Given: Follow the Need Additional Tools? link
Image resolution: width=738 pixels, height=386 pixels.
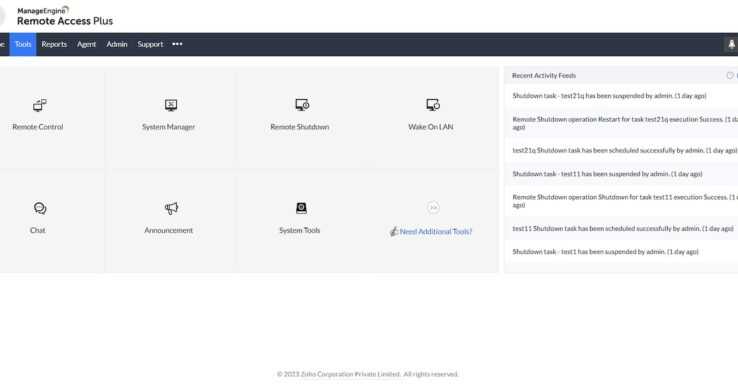Looking at the screenshot, I should (435, 232).
